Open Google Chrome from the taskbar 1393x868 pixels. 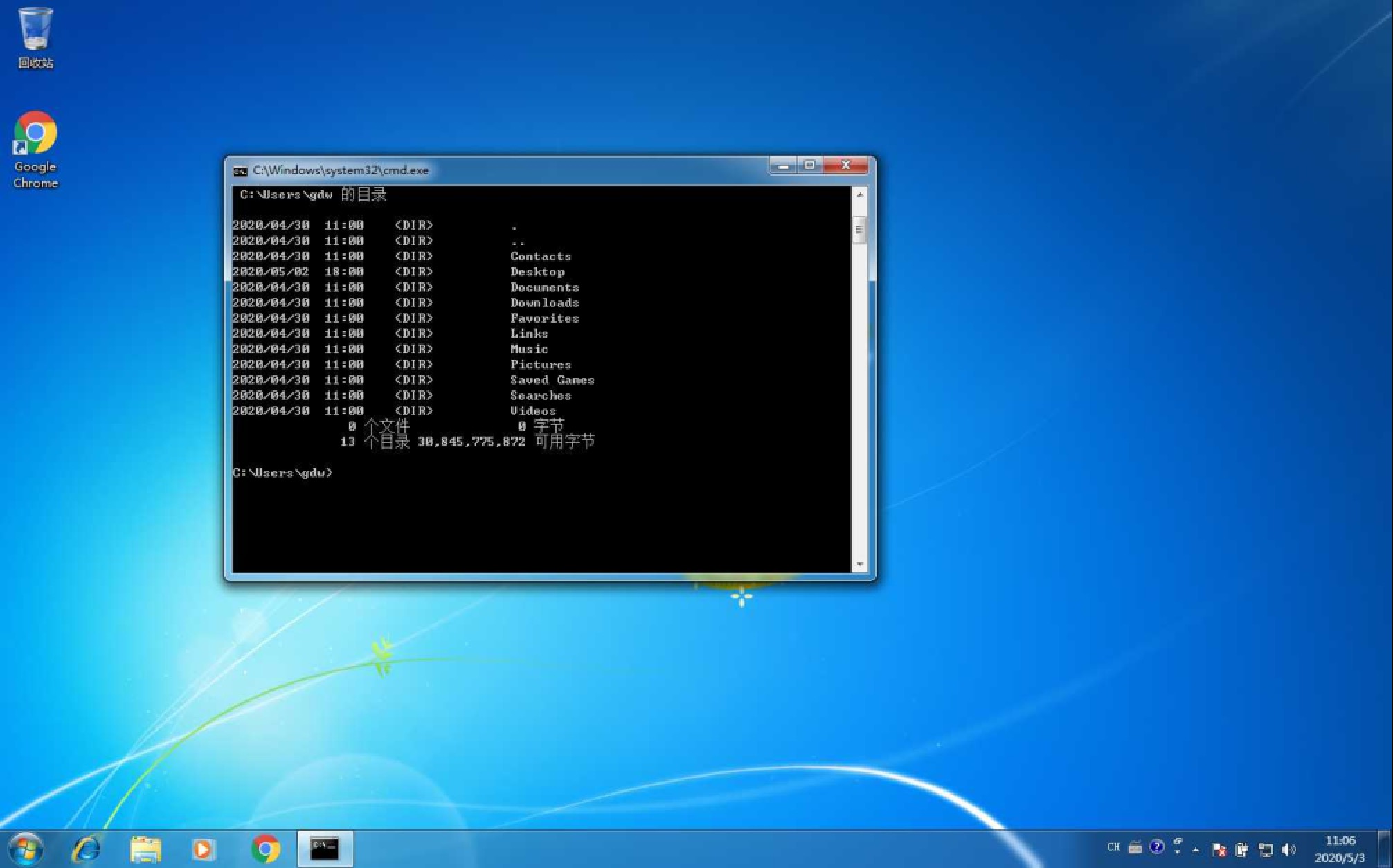[x=264, y=847]
